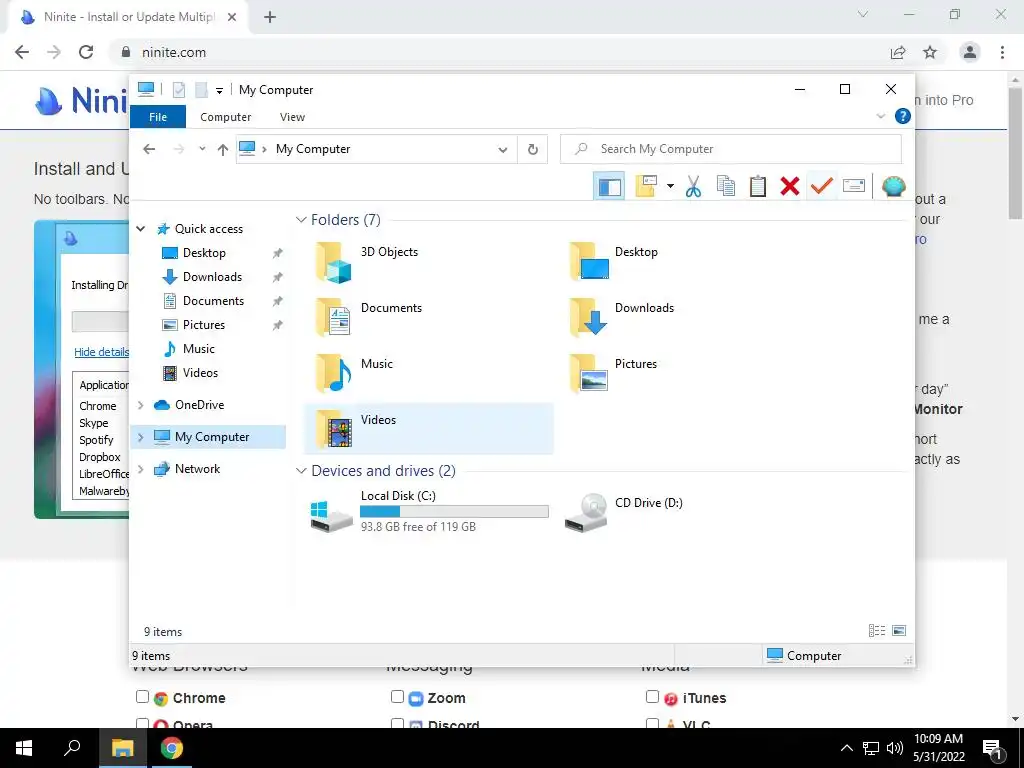Collapse the Devices and drives group
Image resolution: width=1024 pixels, height=768 pixels.
point(301,471)
